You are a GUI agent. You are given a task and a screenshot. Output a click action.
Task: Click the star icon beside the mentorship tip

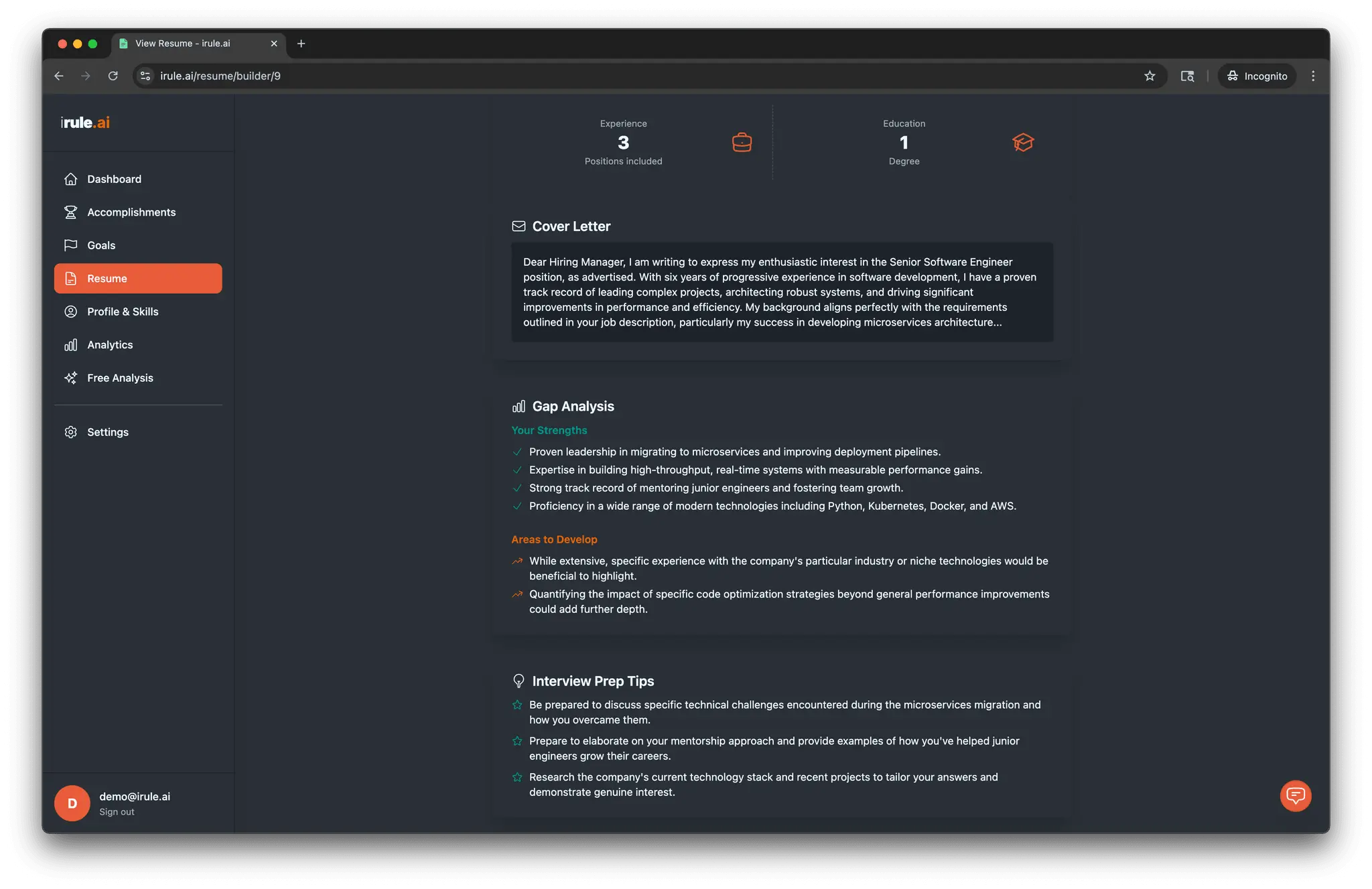tap(517, 741)
